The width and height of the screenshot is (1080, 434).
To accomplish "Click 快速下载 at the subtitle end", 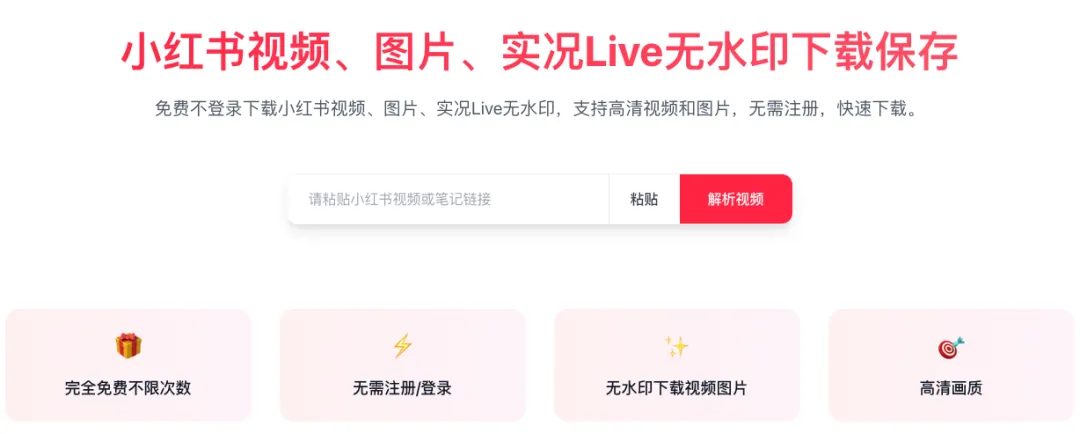I will tap(872, 109).
